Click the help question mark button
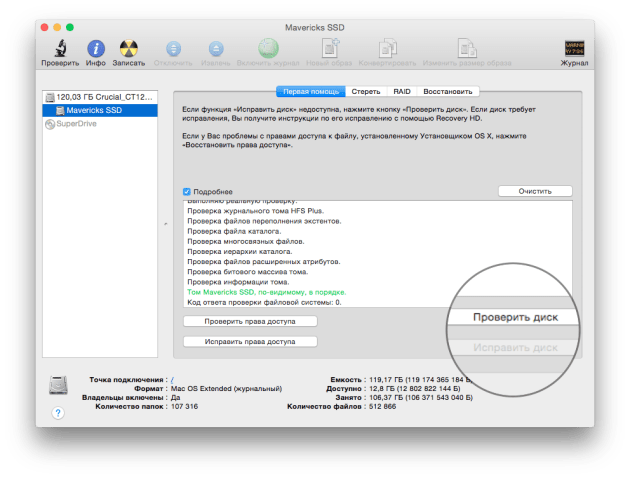This screenshot has height=478, width=630. [x=58, y=413]
